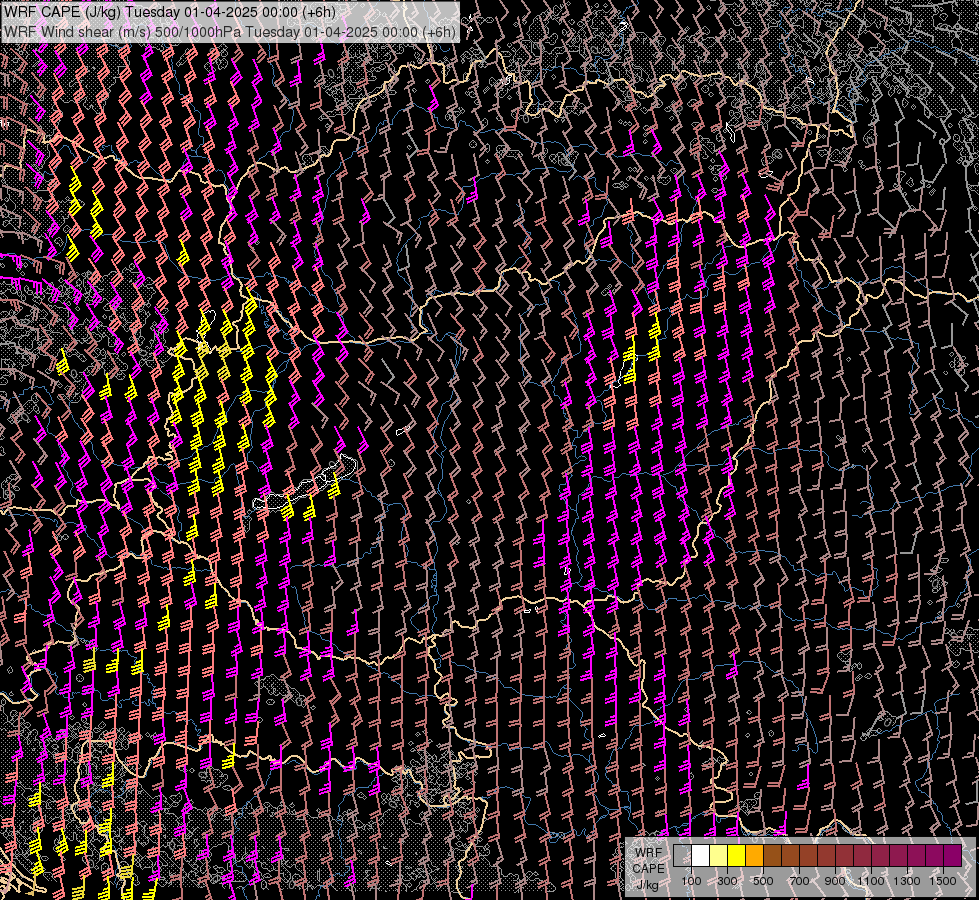Click the '1100' label on the legend
The image size is (979, 900).
(x=870, y=881)
